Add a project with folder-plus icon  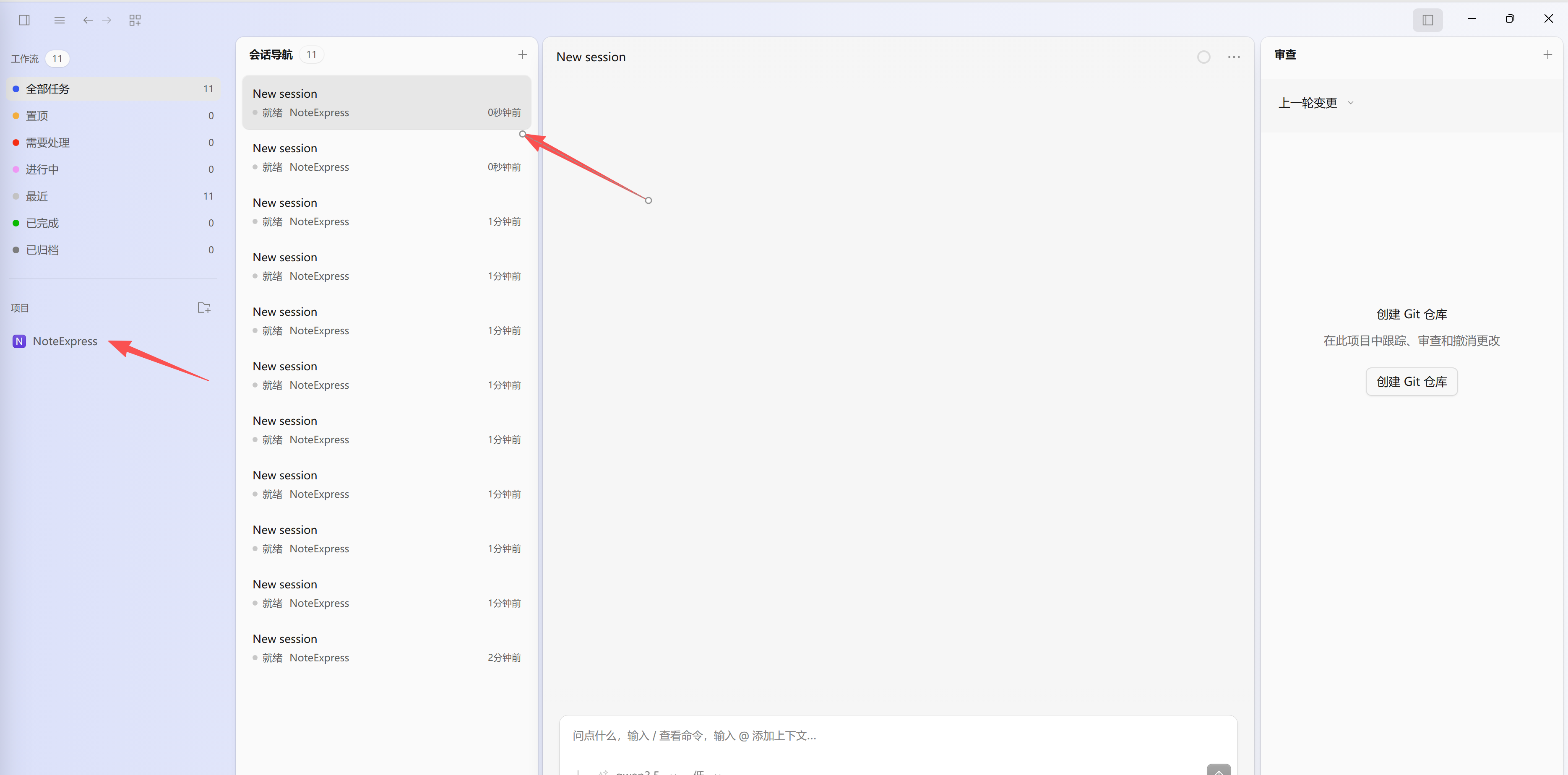tap(204, 308)
